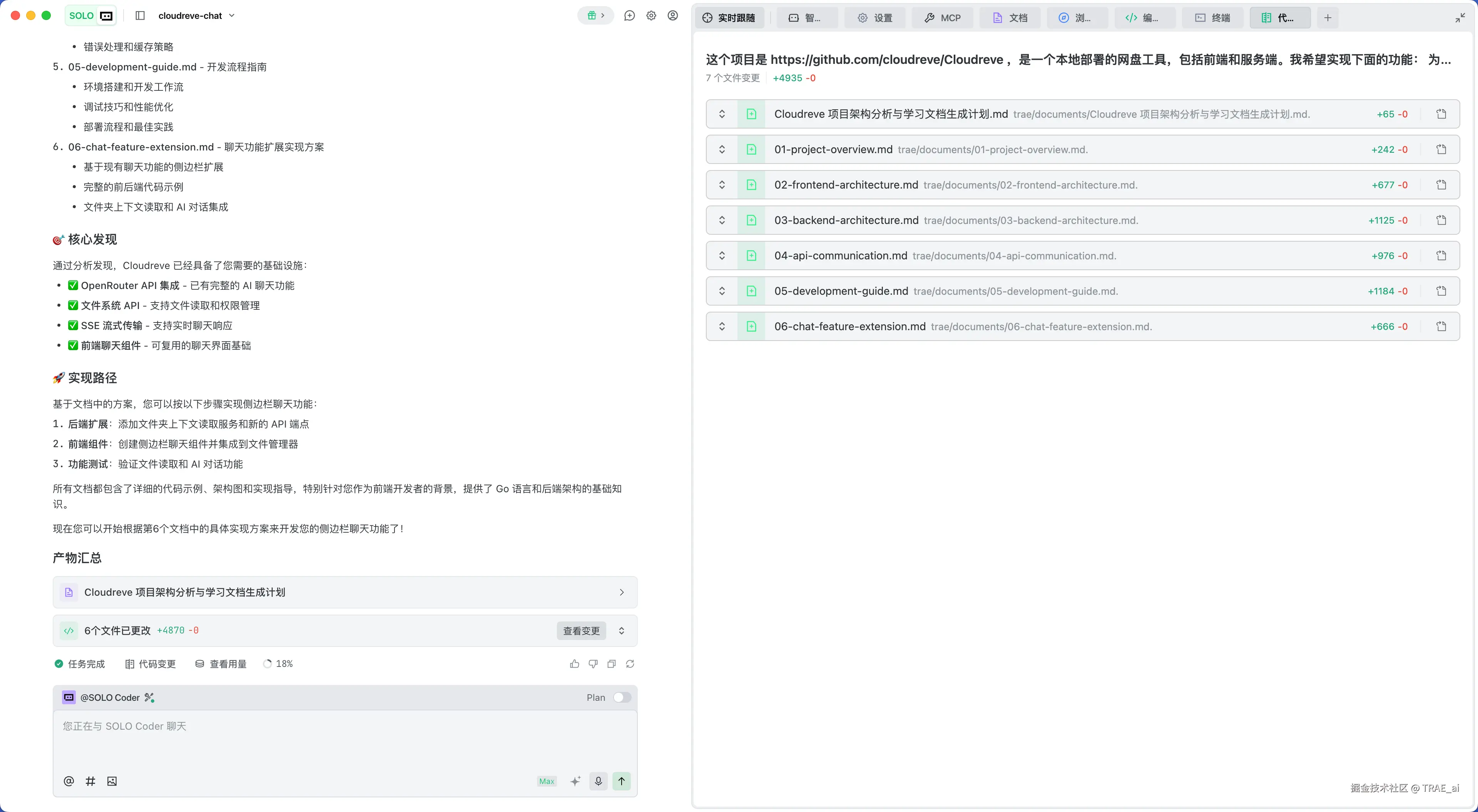Screen dimensions: 1478x812
Task: Click the microphone voice input icon
Action: pos(599,781)
